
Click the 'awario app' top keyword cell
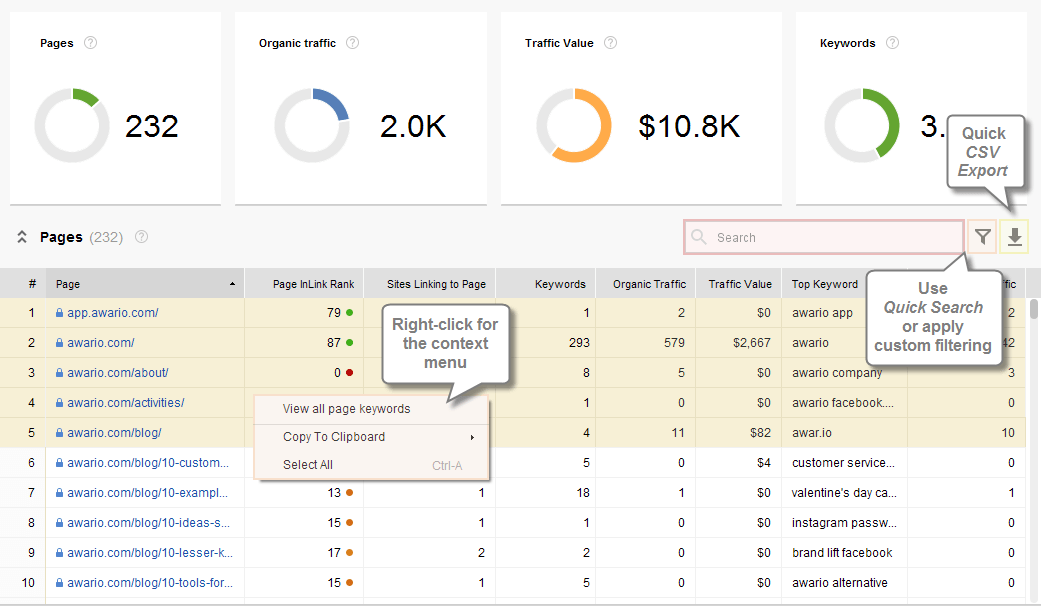[x=822, y=313]
